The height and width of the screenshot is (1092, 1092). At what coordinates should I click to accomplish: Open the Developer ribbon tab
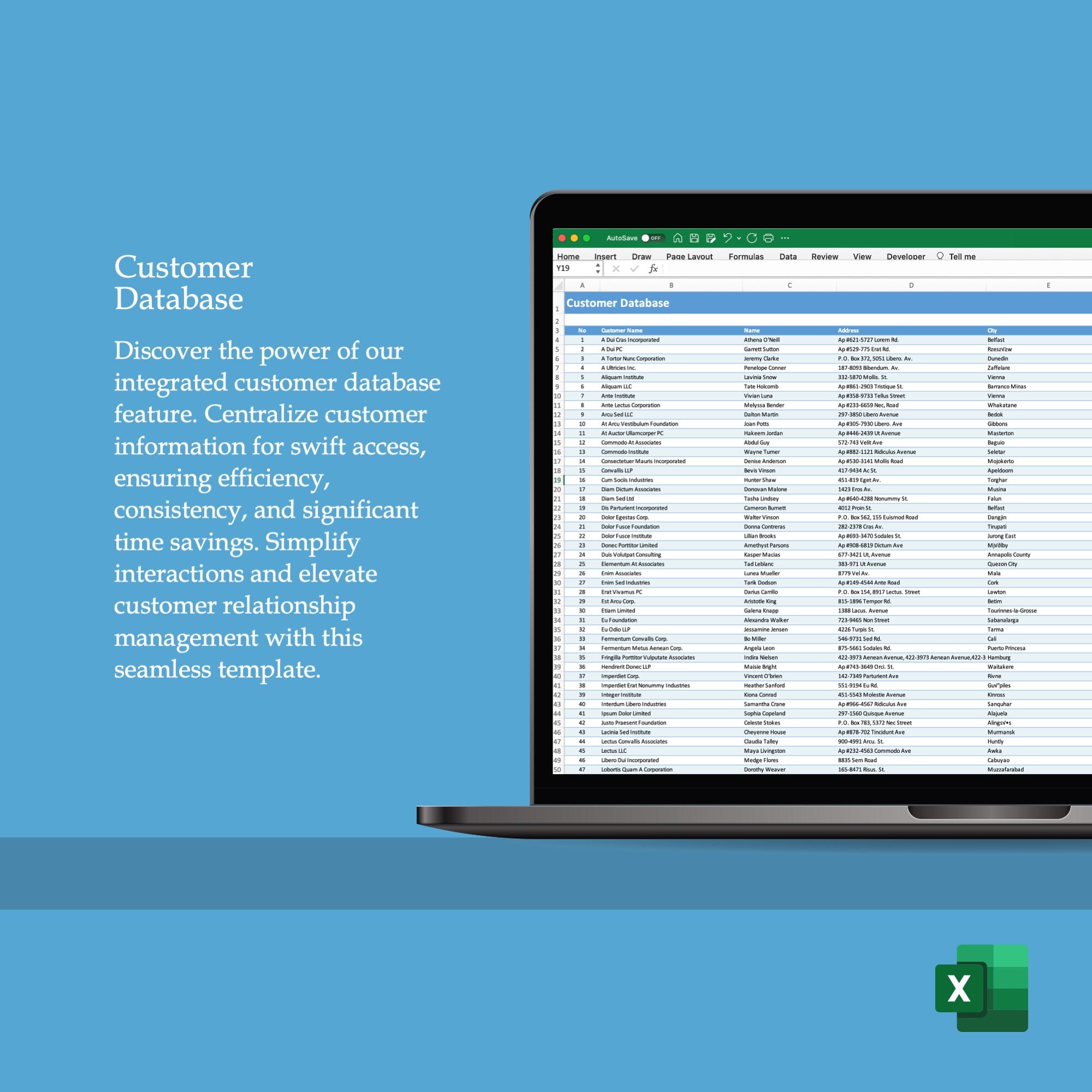905,257
